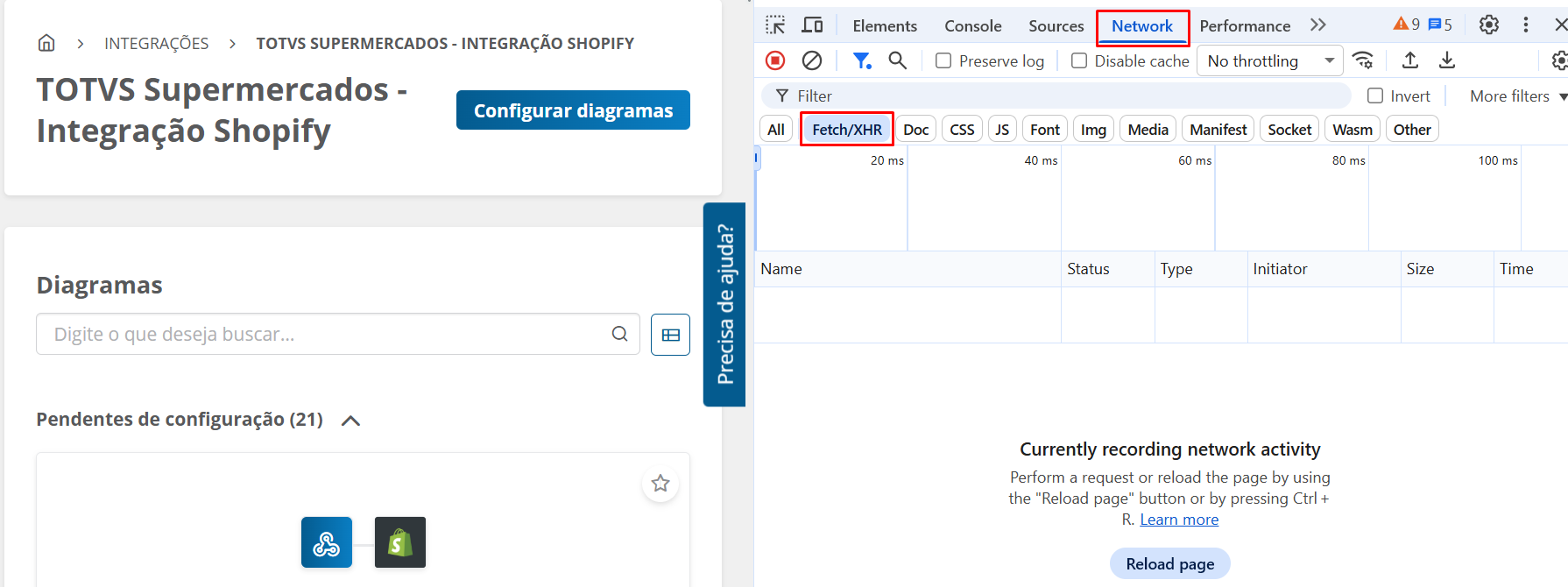Go to the Performance tab
Viewport: 1568px width, 587px height.
pyautogui.click(x=1245, y=25)
